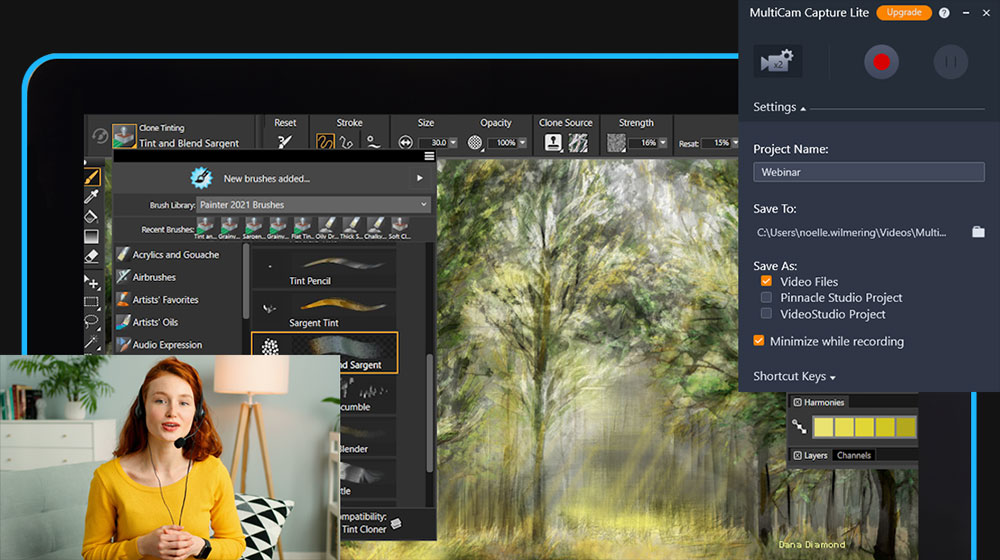The image size is (1000, 560).
Task: Click the orange Upgrade button
Action: [x=903, y=13]
